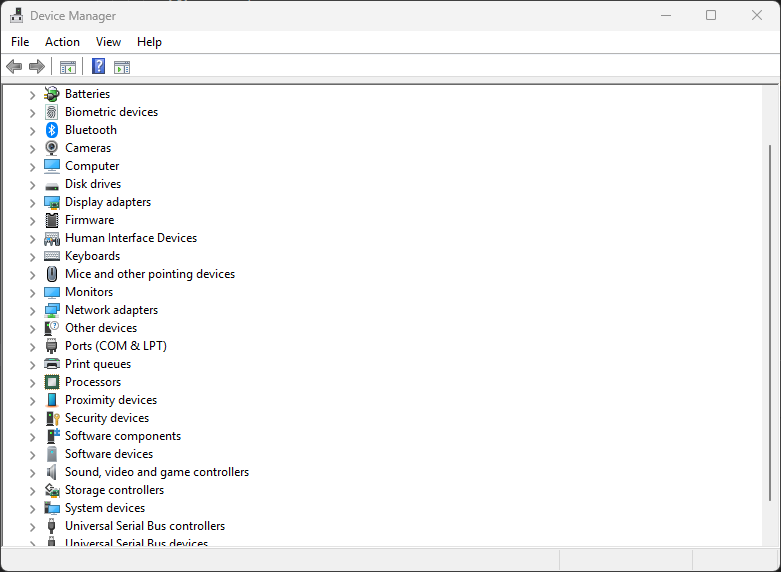Expand the Batteries node chevron
This screenshot has width=781, height=572.
coord(32,95)
